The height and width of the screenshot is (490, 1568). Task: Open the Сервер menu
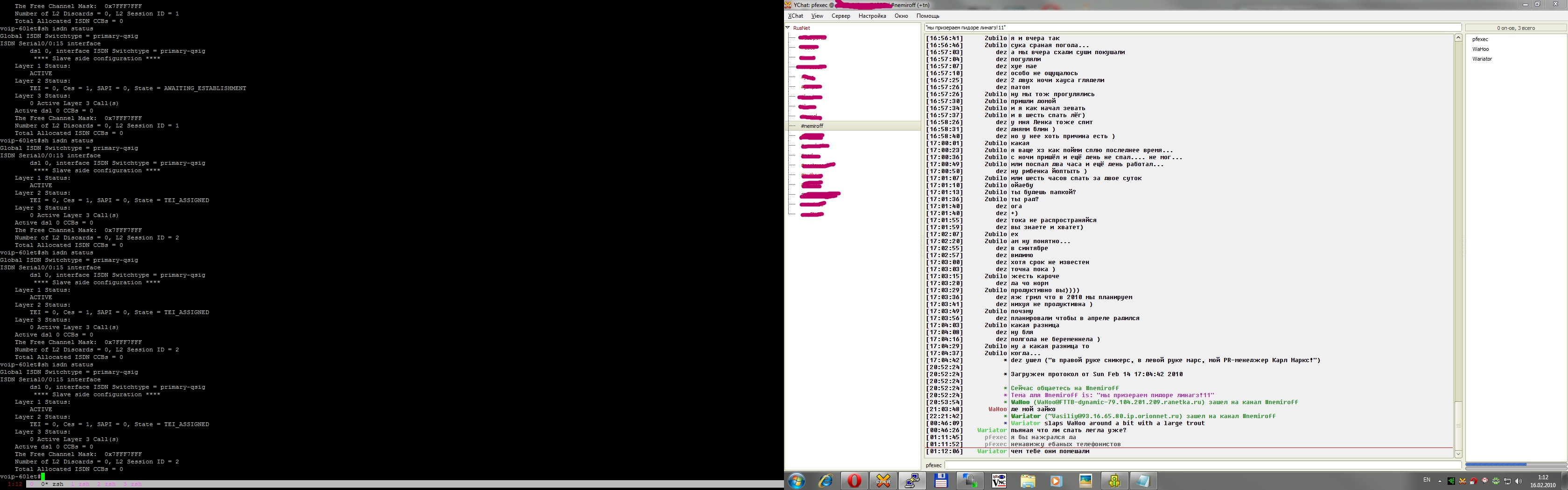pyautogui.click(x=840, y=16)
